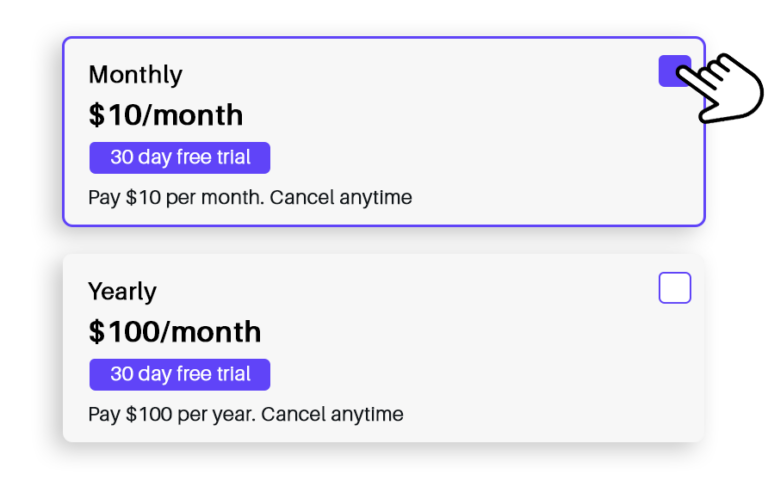Click the Monthly 30 day free trial badge
The image size is (768, 493).
pos(180,158)
